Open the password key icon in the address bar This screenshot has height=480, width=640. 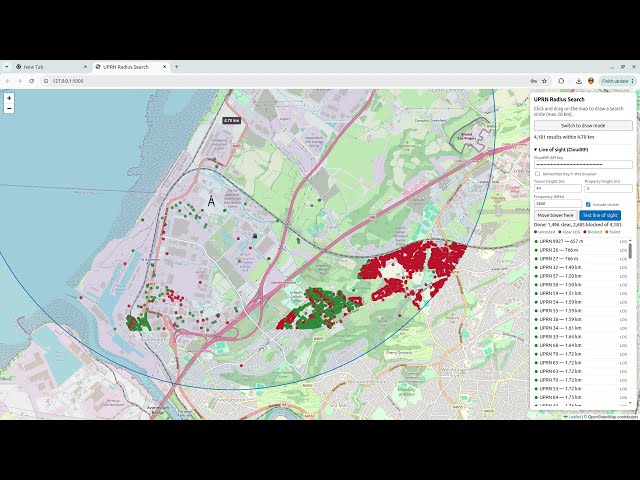[533, 81]
